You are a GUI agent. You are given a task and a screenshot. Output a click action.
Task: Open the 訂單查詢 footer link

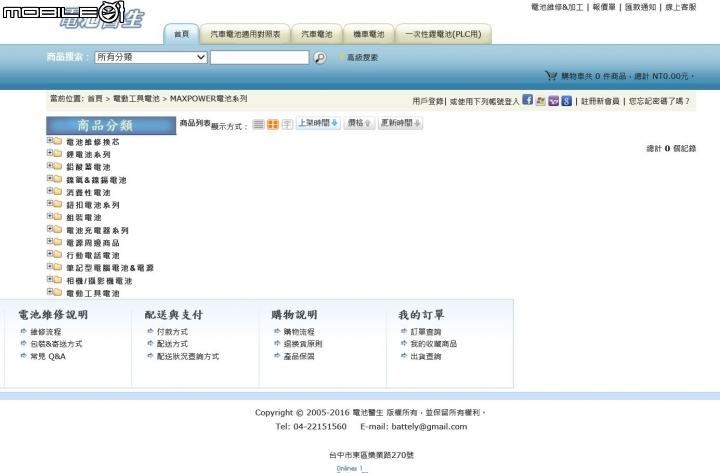[426, 332]
